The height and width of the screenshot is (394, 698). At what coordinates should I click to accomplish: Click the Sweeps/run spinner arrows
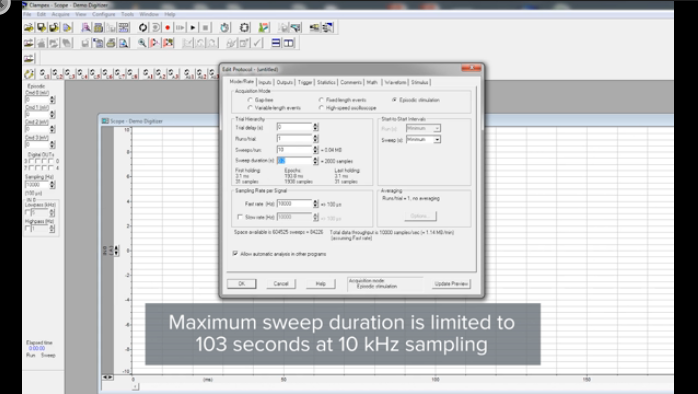coord(316,150)
